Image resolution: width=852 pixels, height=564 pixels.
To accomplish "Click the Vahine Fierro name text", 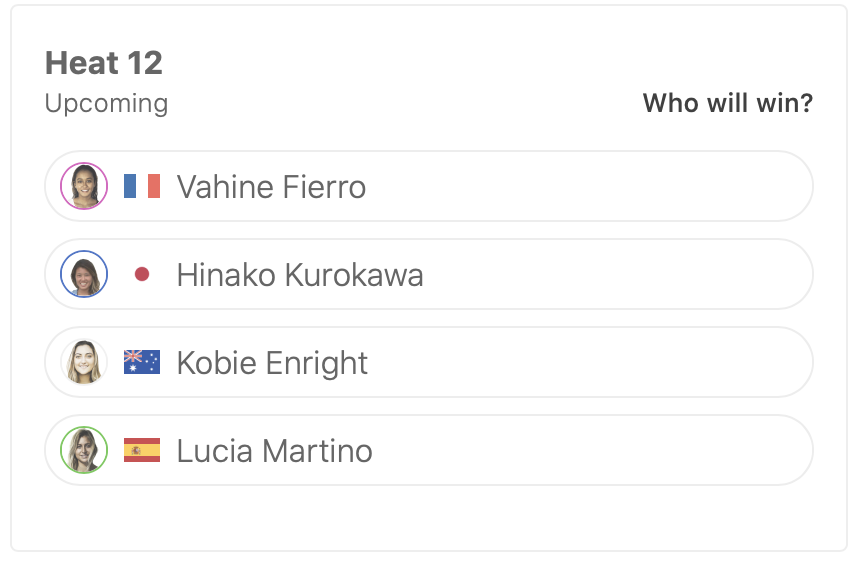I will point(271,187).
